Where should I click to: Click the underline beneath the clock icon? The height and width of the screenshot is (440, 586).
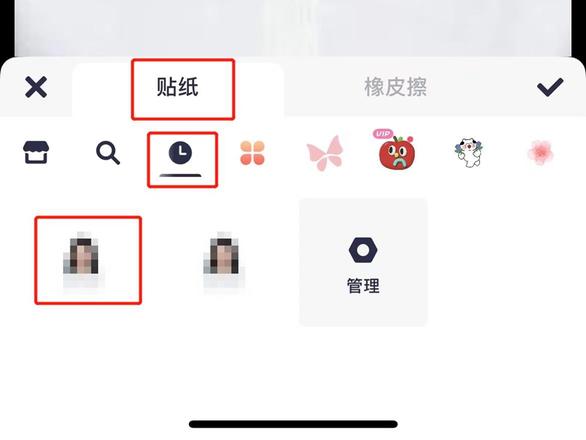coord(180,175)
